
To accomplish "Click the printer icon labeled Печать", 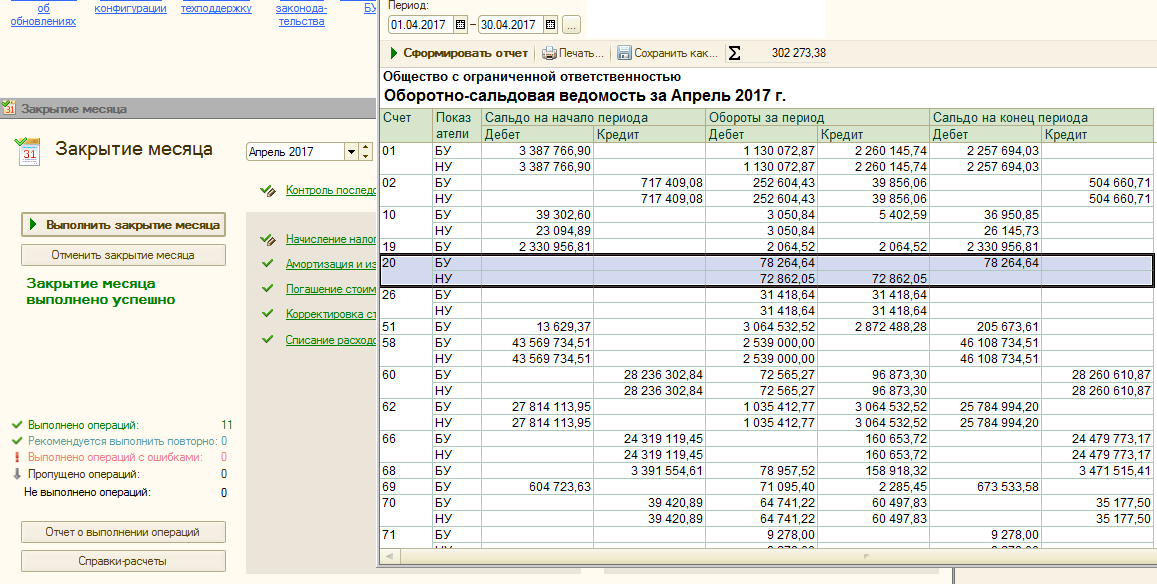I will [x=550, y=53].
